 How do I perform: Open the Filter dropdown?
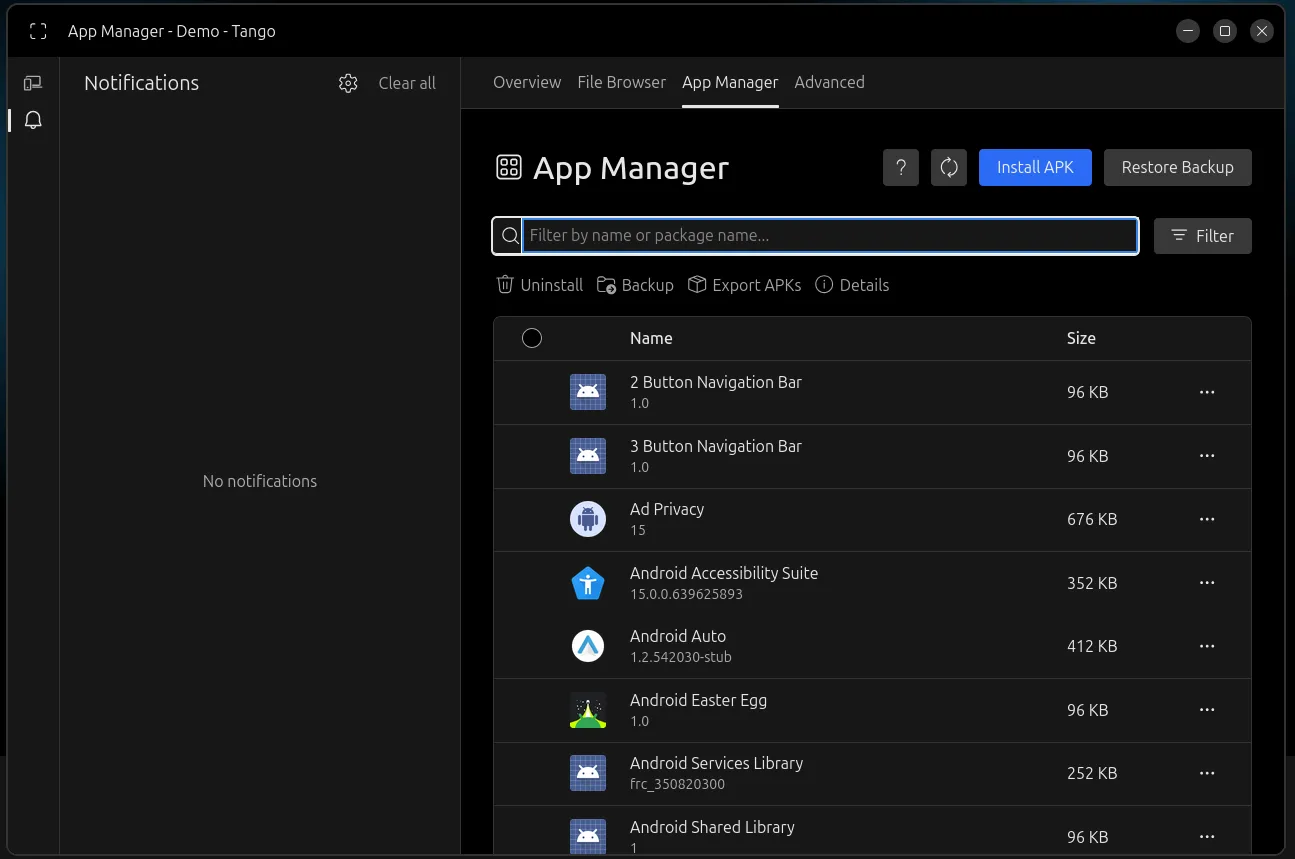pos(1202,235)
